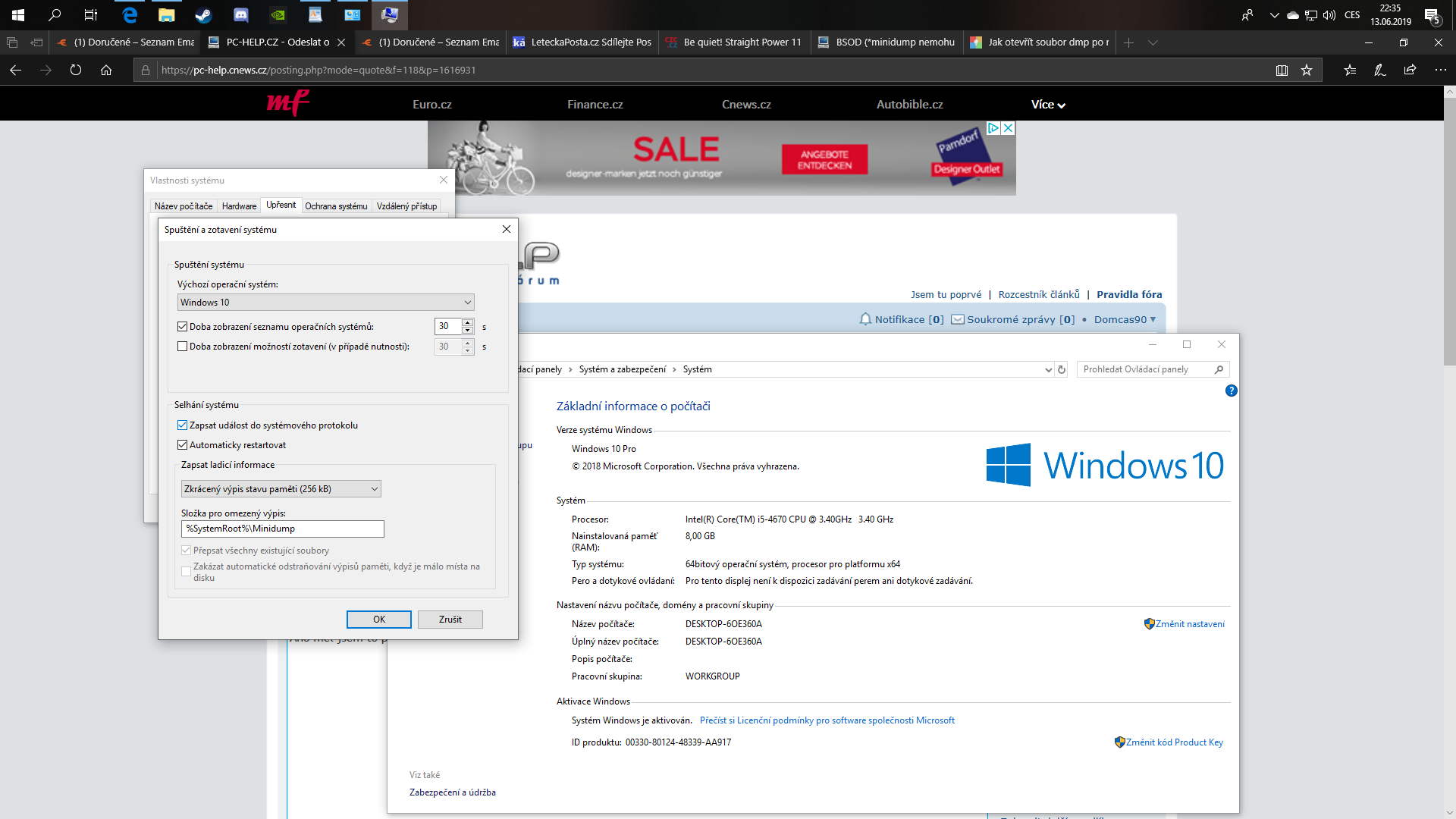Click the Notifikace bell icon
The image size is (1456, 819).
pos(865,319)
